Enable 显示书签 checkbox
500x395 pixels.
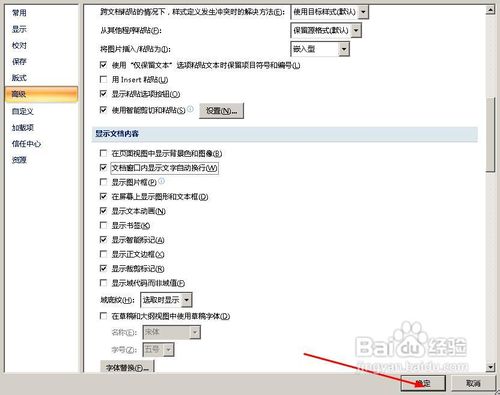coord(103,225)
